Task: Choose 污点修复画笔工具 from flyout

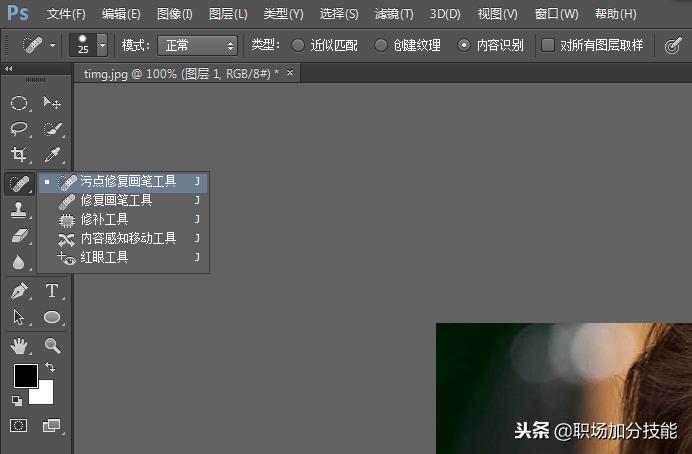Action: pos(123,182)
